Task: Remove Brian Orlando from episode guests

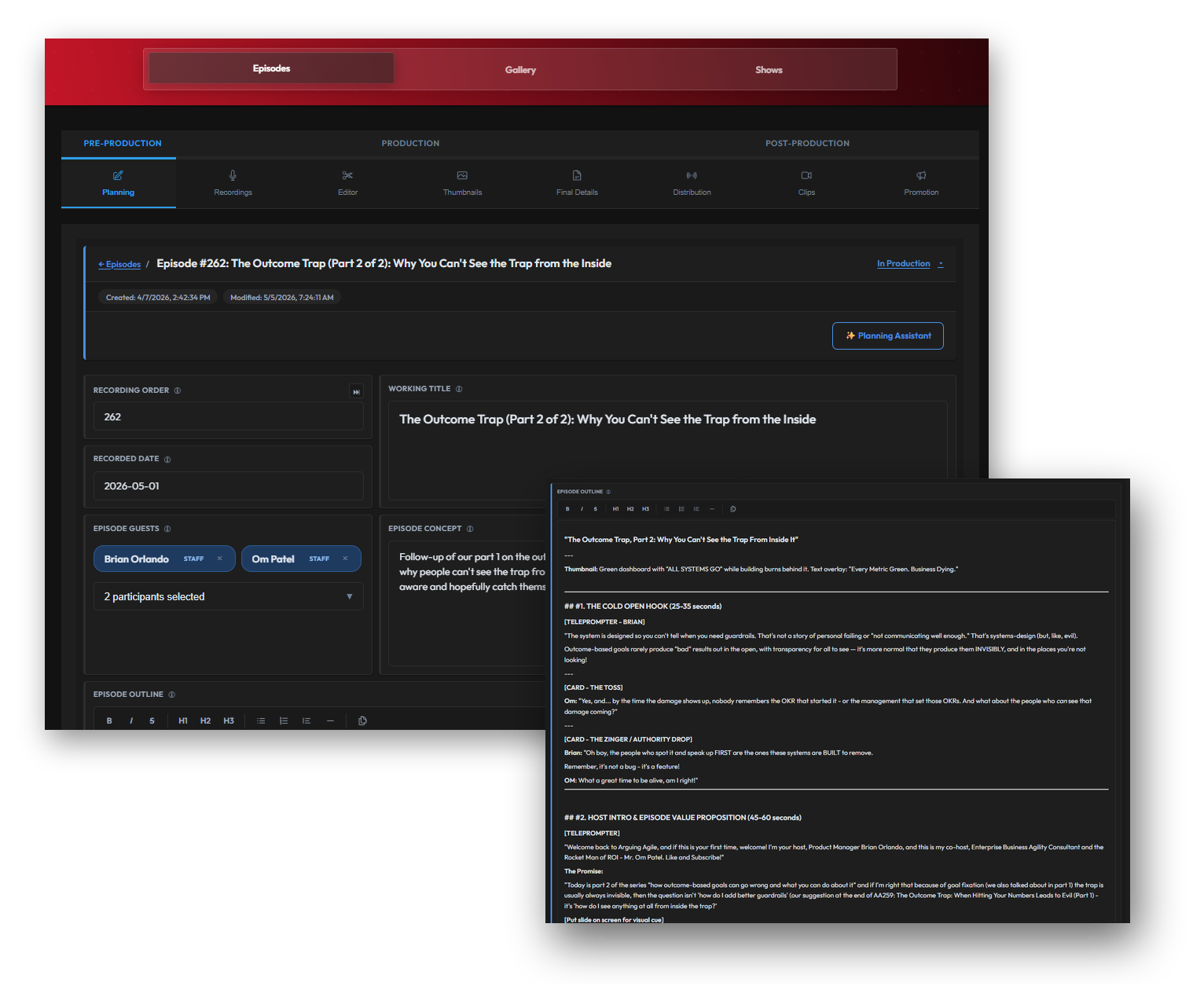Action: click(220, 559)
